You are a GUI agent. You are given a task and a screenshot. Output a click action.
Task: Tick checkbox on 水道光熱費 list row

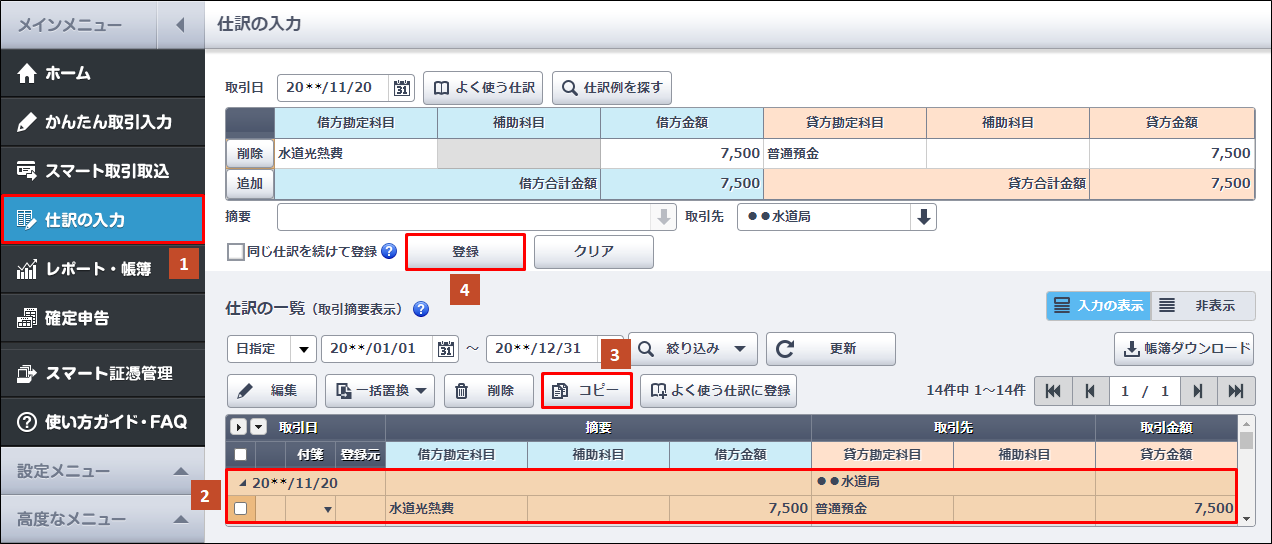(x=240, y=509)
